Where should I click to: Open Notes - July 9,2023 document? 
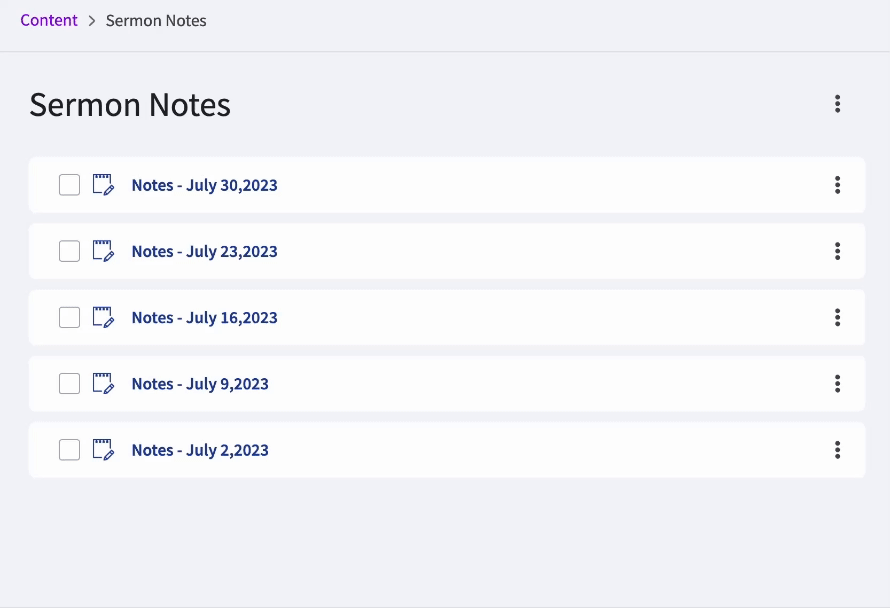200,384
